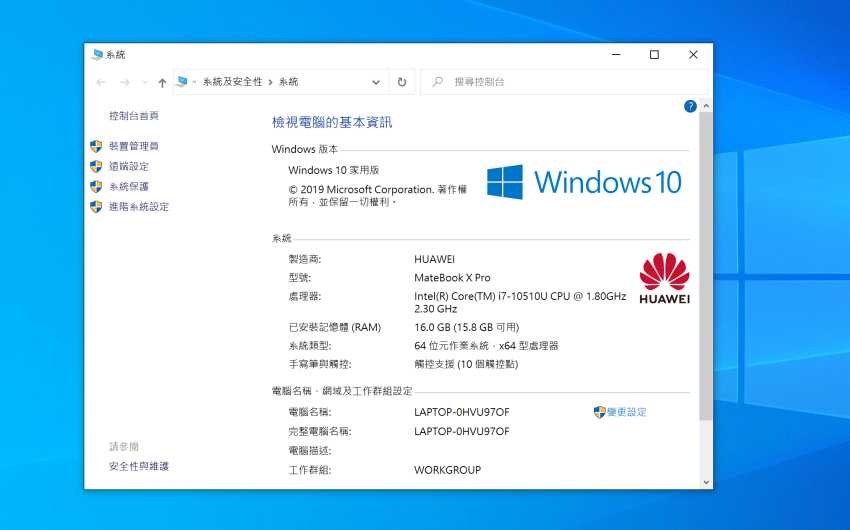Click shield icon beside 進階系統設定

click(x=96, y=206)
